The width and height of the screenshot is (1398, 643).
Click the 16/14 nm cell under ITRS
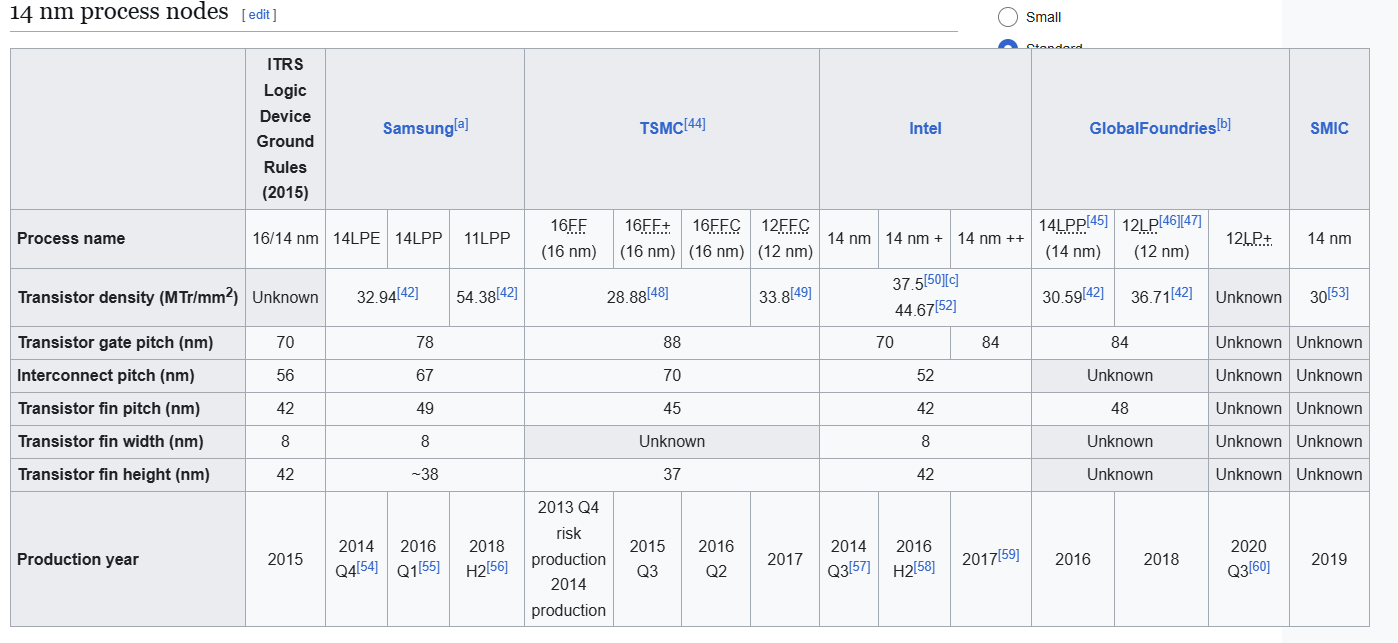pos(285,239)
